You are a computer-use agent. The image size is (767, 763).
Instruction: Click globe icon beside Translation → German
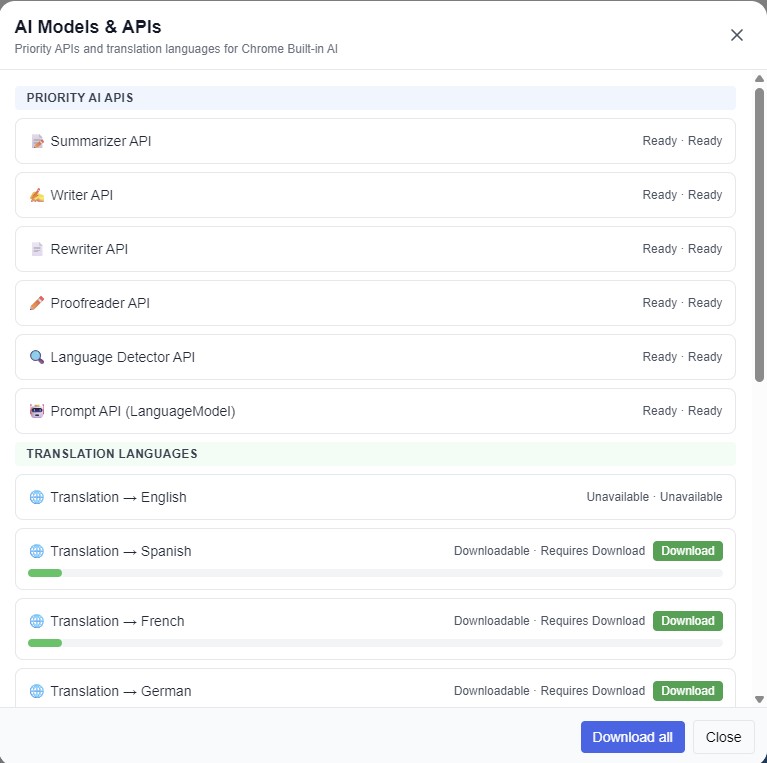tap(37, 691)
